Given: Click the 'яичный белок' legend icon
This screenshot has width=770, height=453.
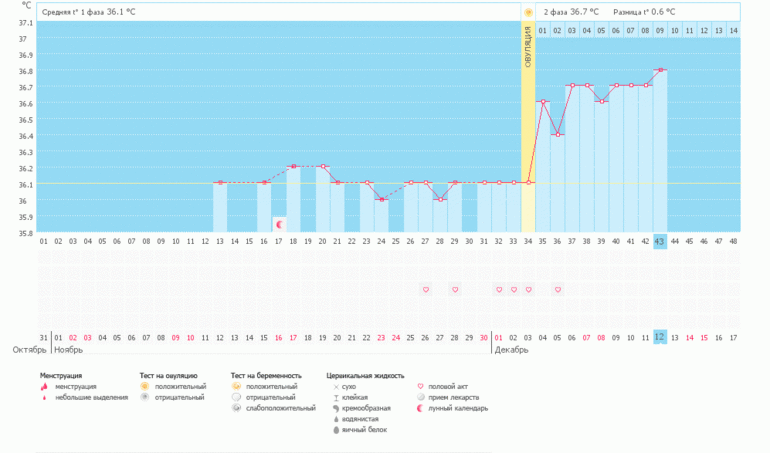Looking at the screenshot, I should pyautogui.click(x=335, y=430).
